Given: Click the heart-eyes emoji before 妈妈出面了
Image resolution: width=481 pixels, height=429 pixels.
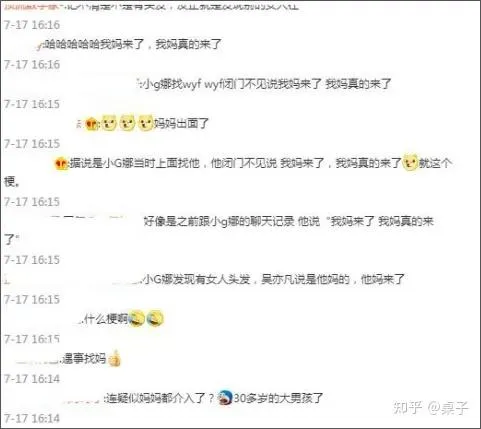Looking at the screenshot, I should pos(91,124).
